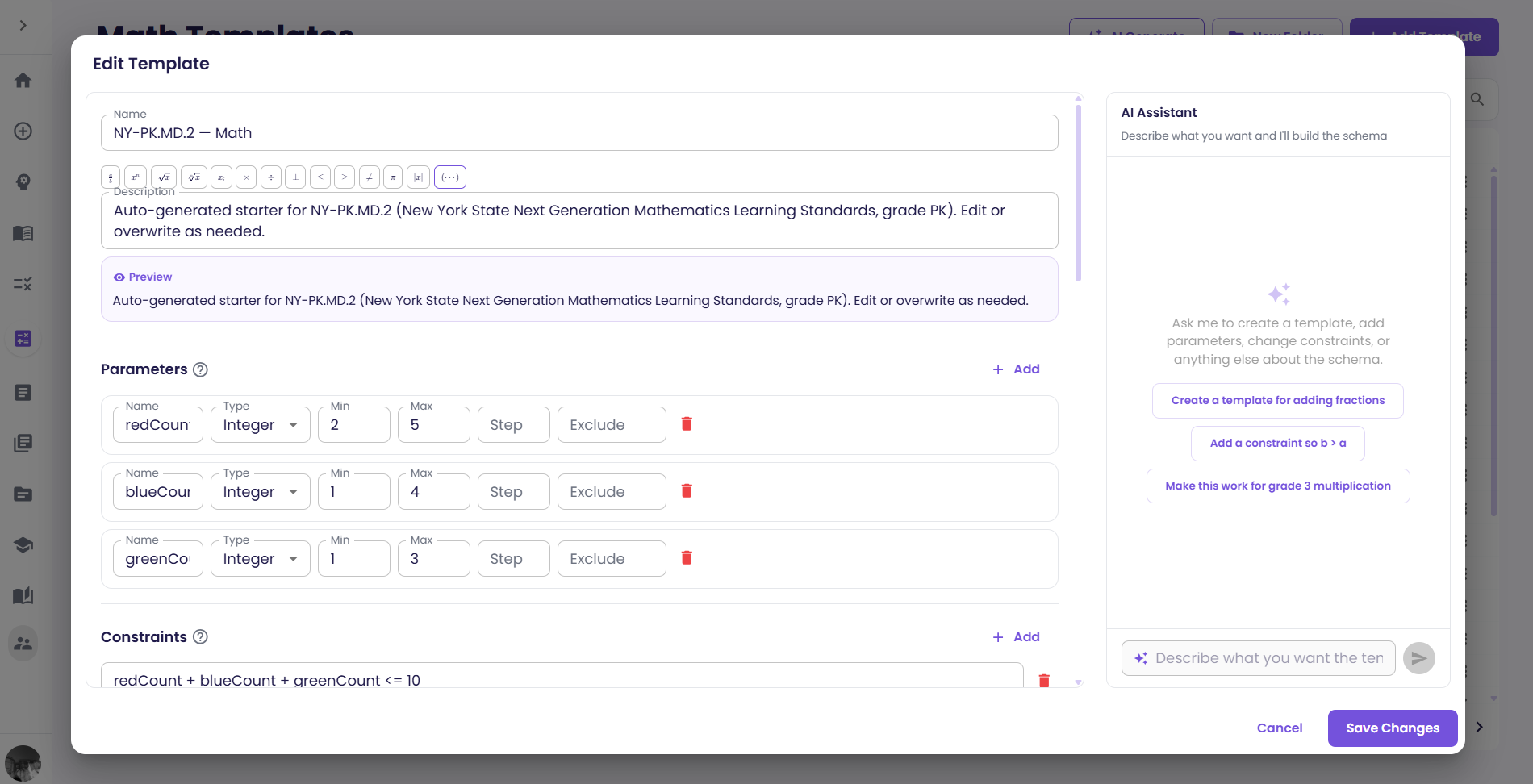
Task: Focus the template Name field
Action: [579, 133]
